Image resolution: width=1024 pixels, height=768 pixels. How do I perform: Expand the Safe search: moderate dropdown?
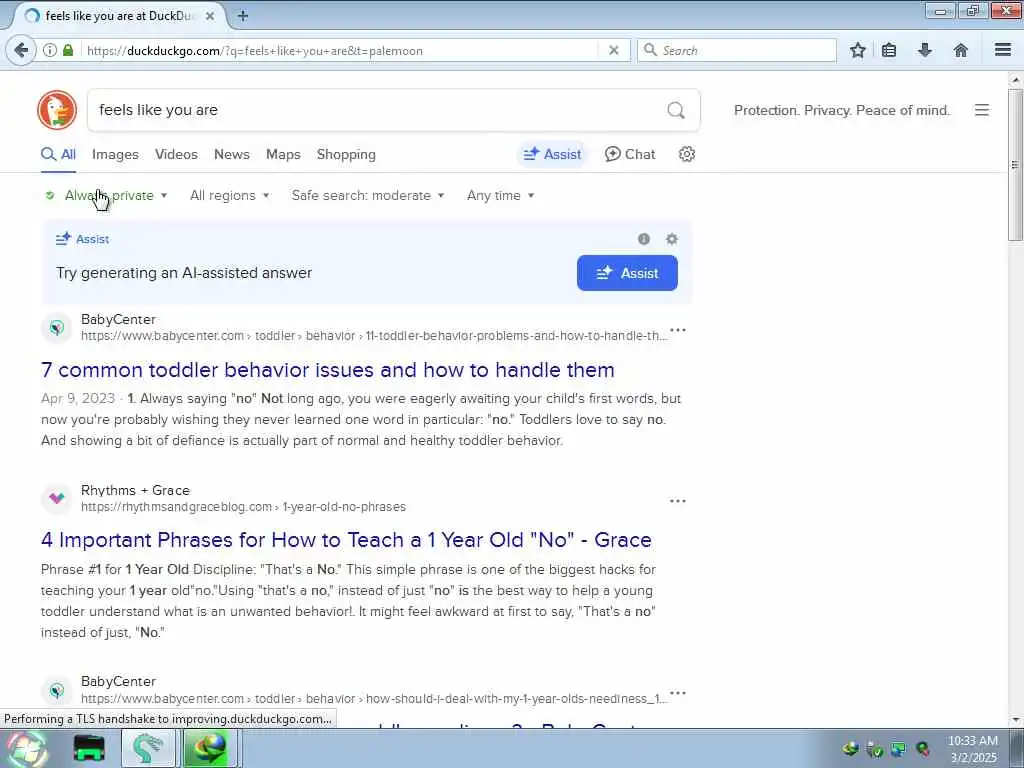[368, 195]
